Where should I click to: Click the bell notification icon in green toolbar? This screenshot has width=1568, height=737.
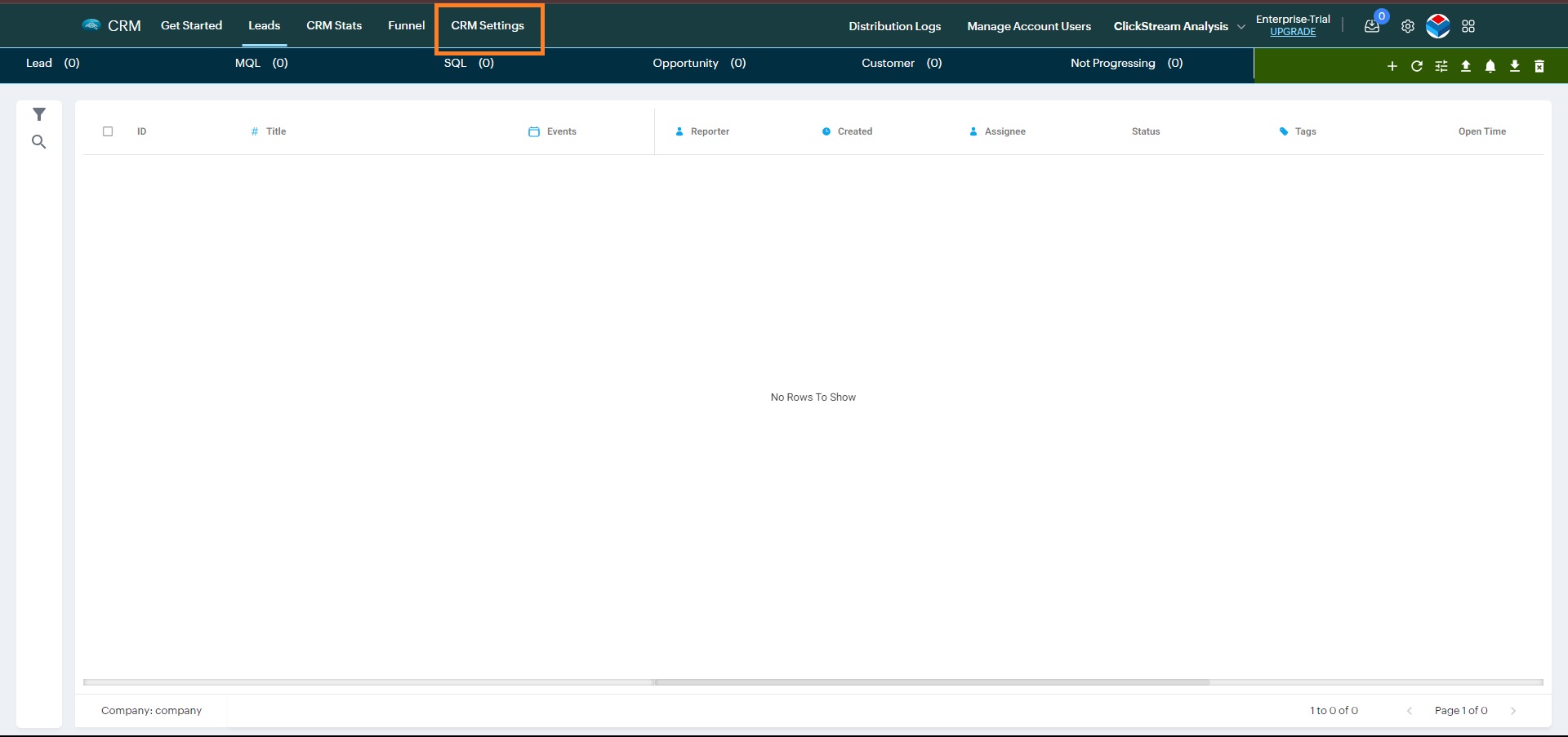[x=1490, y=66]
